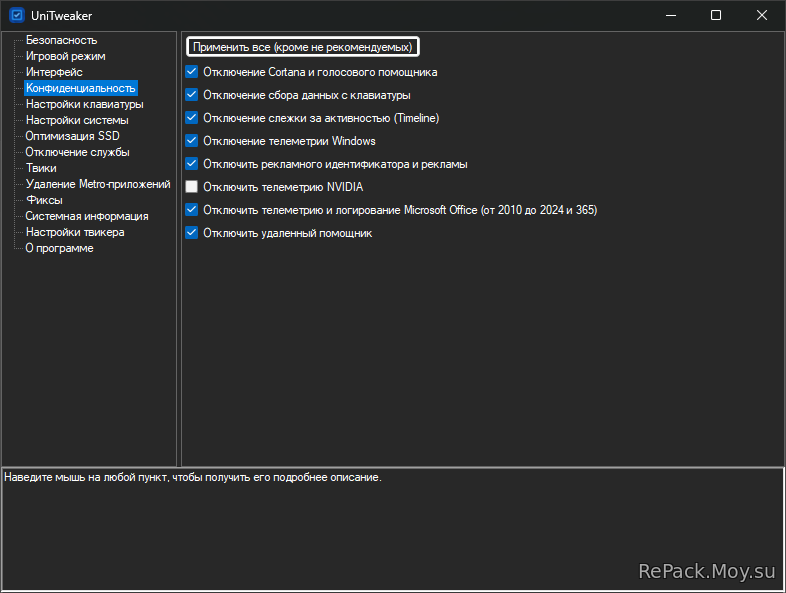Go to Настройки клавиатуры section
This screenshot has height=593, width=786.
85,104
